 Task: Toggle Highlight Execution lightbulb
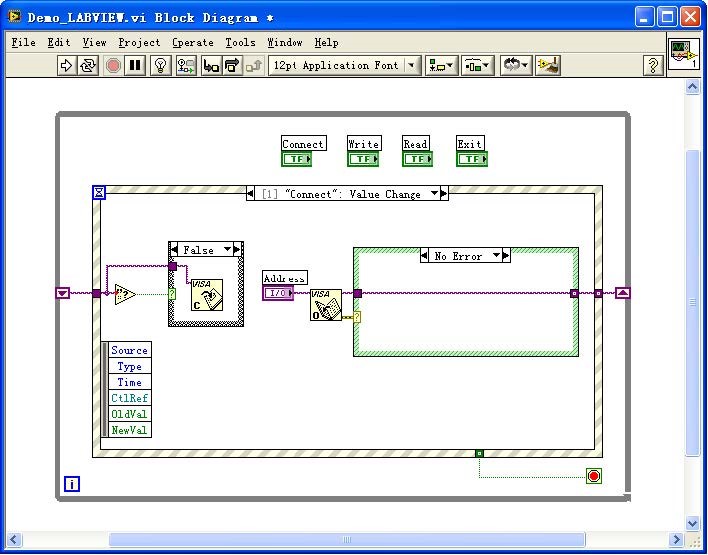(160, 65)
